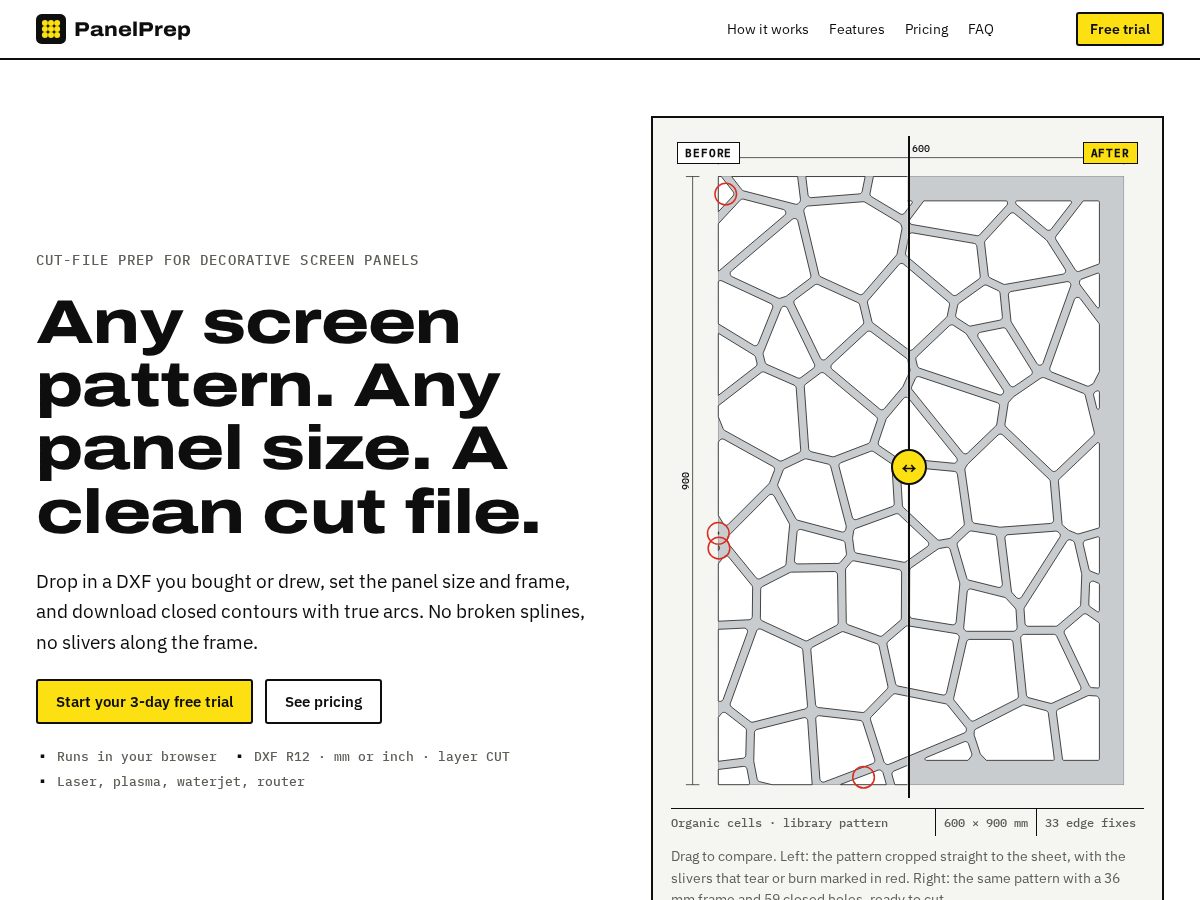The width and height of the screenshot is (1200, 900).
Task: Open the FAQ nav link
Action: click(981, 29)
